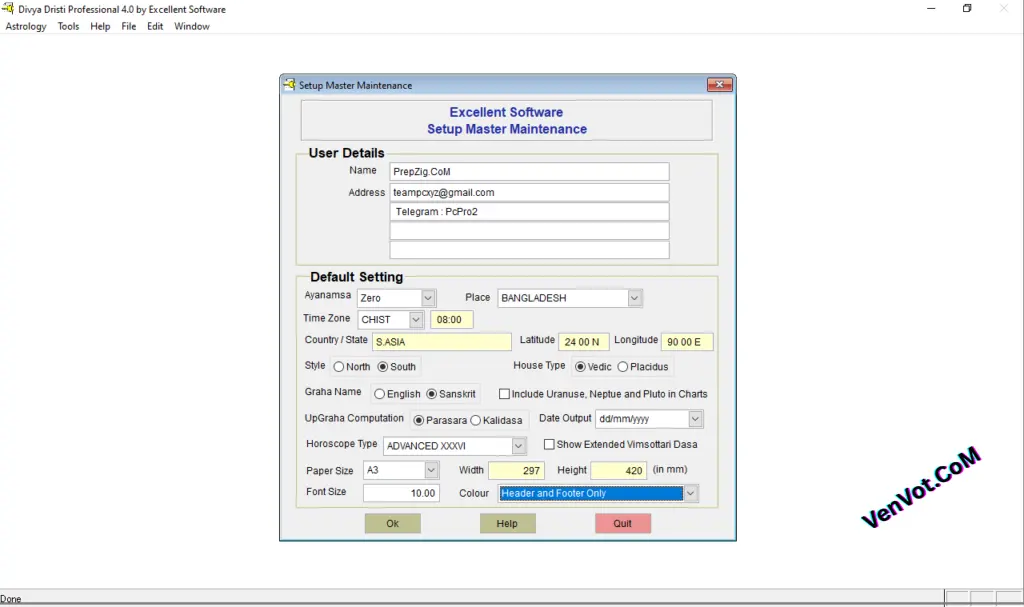1024x607 pixels.
Task: Select North chart style
Action: coord(351,367)
